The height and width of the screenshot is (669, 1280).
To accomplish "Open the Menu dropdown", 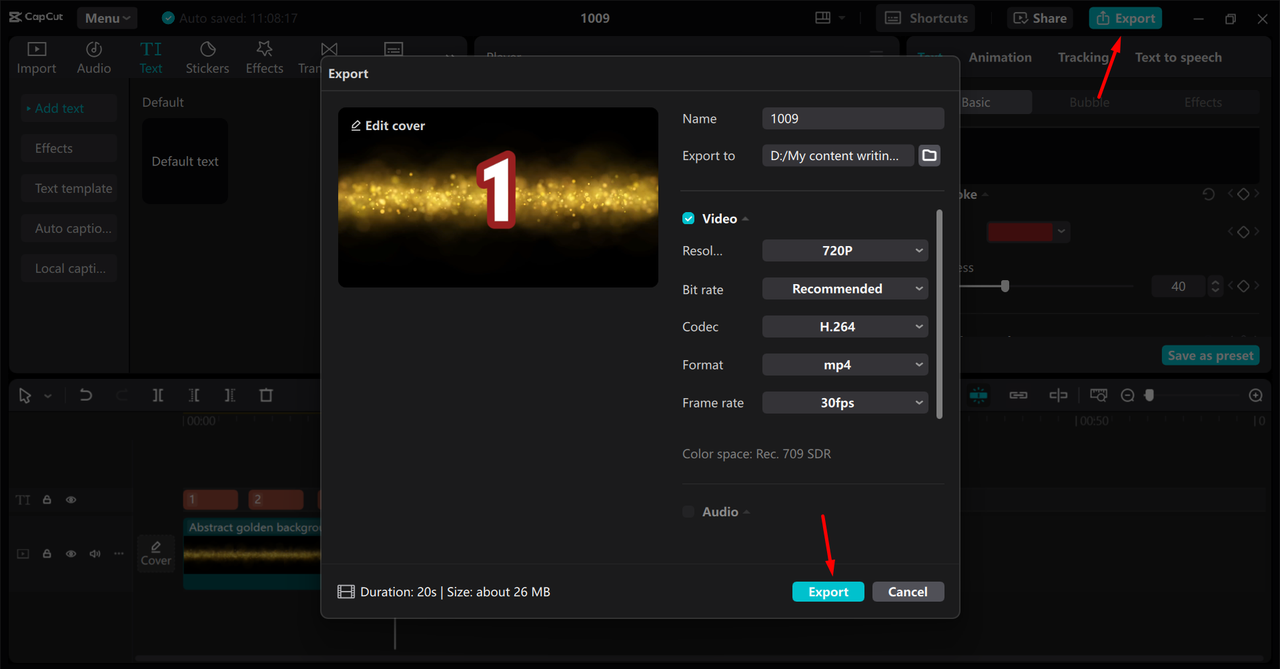I will coord(107,18).
